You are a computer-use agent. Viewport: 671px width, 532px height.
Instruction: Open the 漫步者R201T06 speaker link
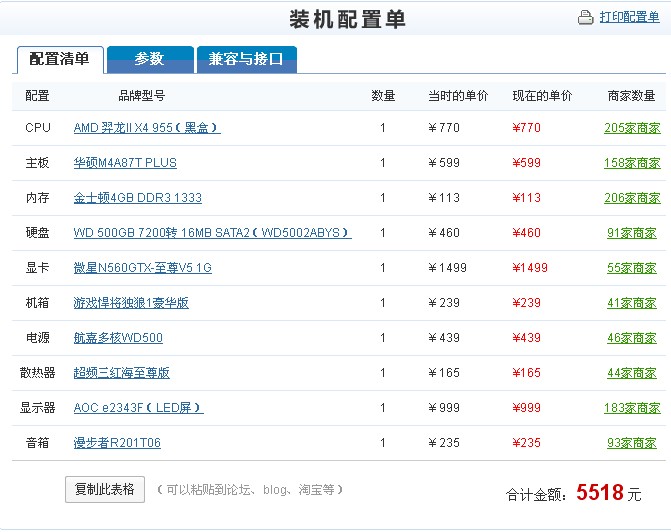[x=117, y=443]
